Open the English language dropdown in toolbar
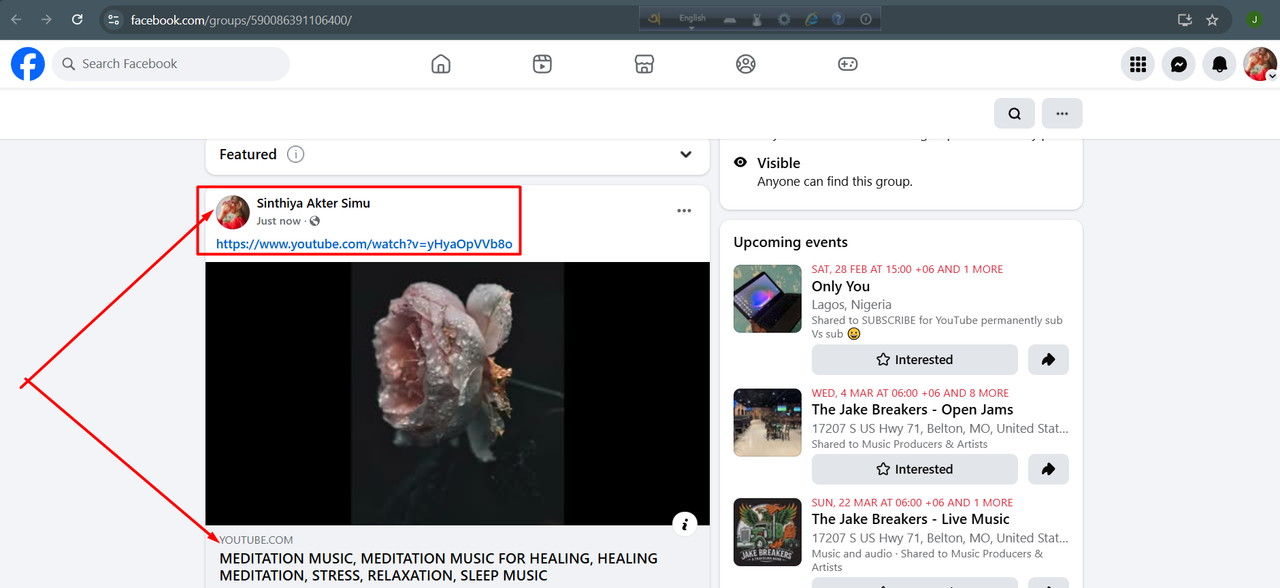The image size is (1280, 588). click(x=692, y=20)
